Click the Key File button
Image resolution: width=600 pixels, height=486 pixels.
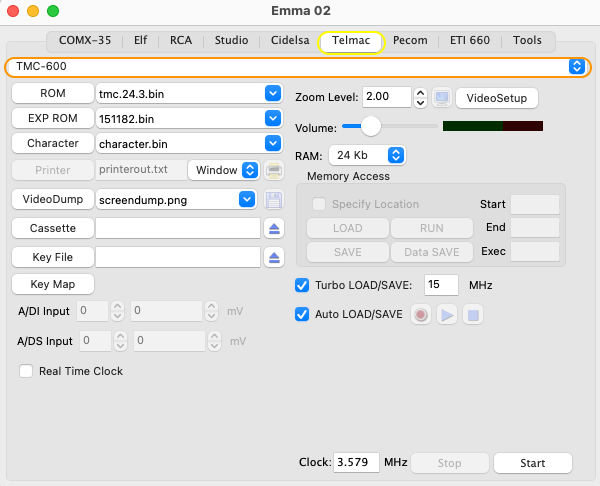53,257
